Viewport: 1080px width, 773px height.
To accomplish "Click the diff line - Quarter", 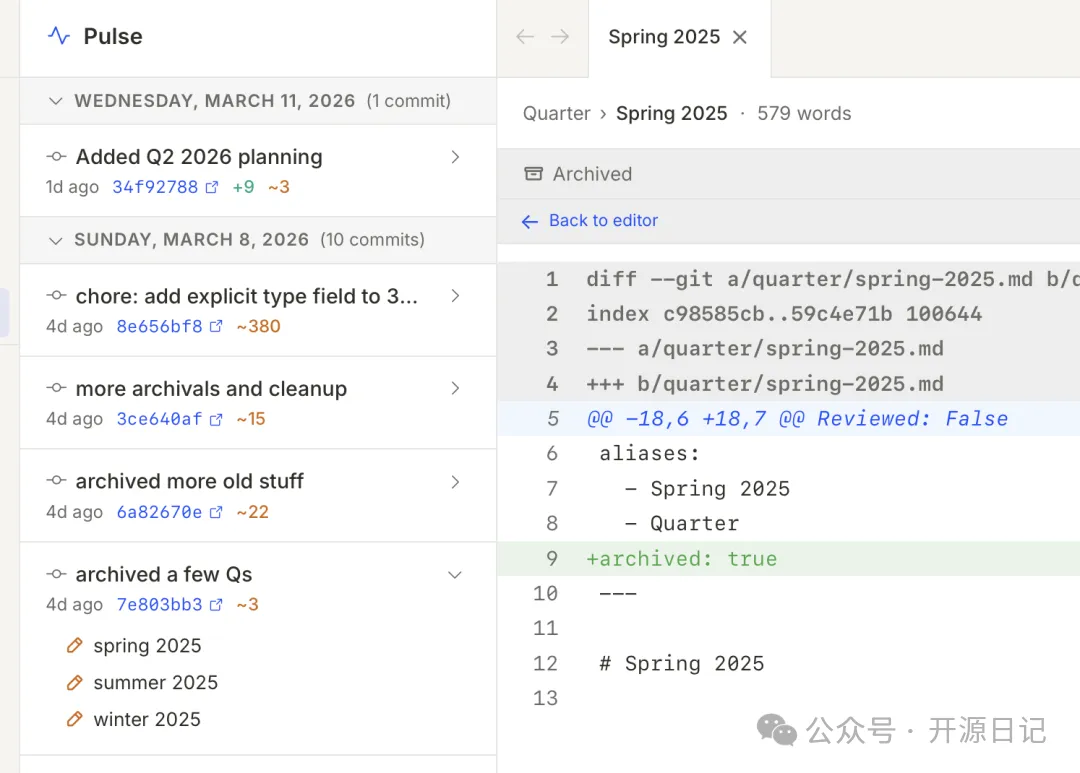I will click(x=789, y=524).
